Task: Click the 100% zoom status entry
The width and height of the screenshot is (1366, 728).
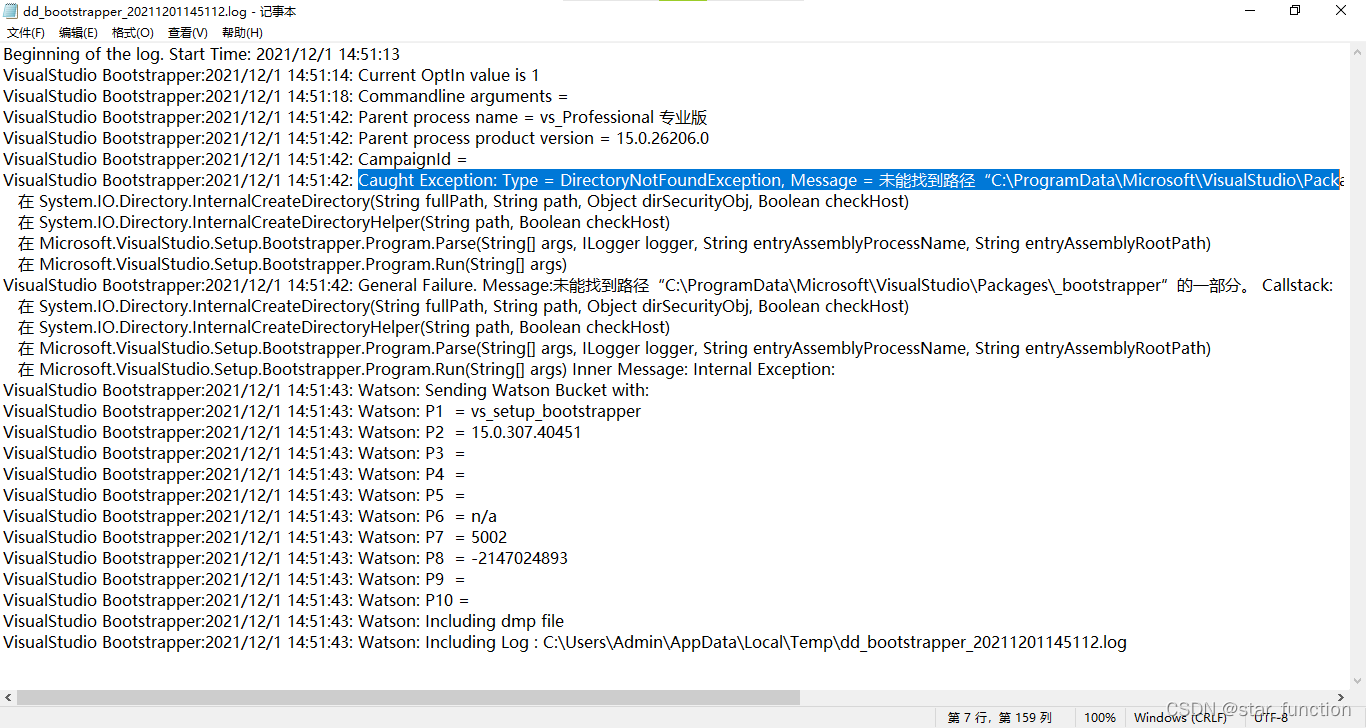Action: tap(1100, 717)
